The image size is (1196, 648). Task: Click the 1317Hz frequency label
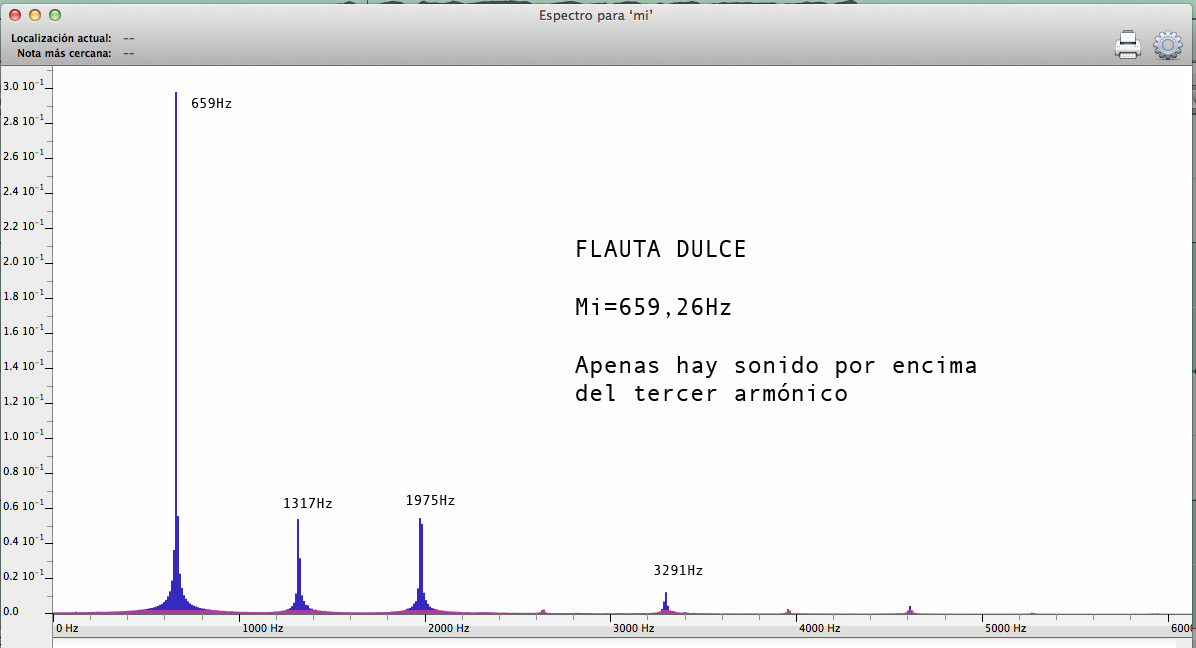(x=307, y=504)
